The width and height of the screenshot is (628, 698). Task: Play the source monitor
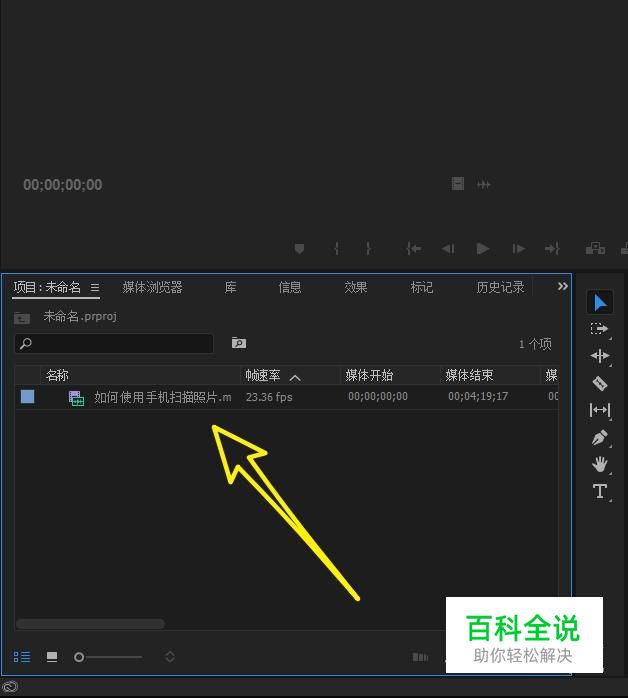(482, 249)
